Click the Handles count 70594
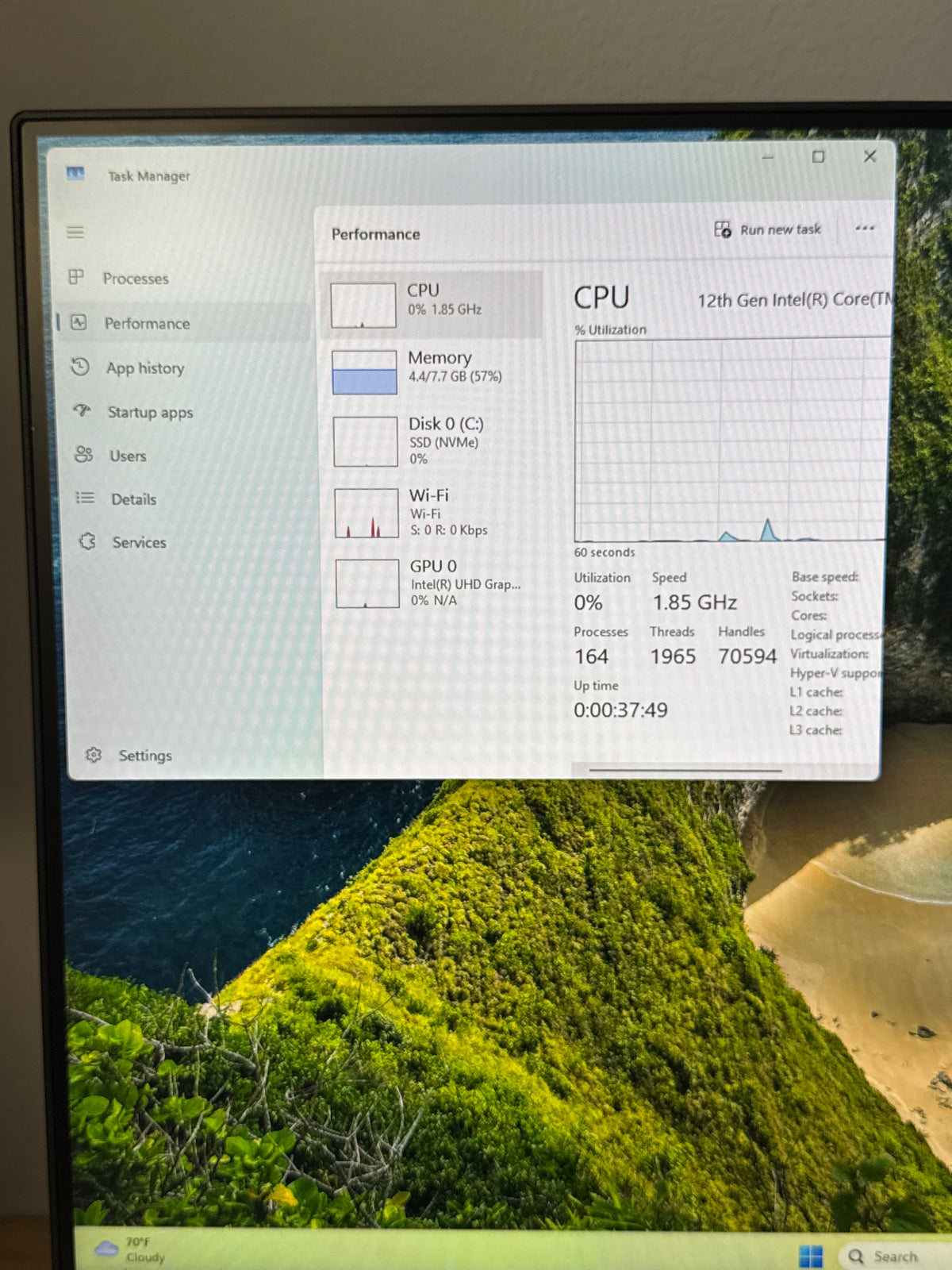Screen dimensions: 952x1270 coord(747,656)
